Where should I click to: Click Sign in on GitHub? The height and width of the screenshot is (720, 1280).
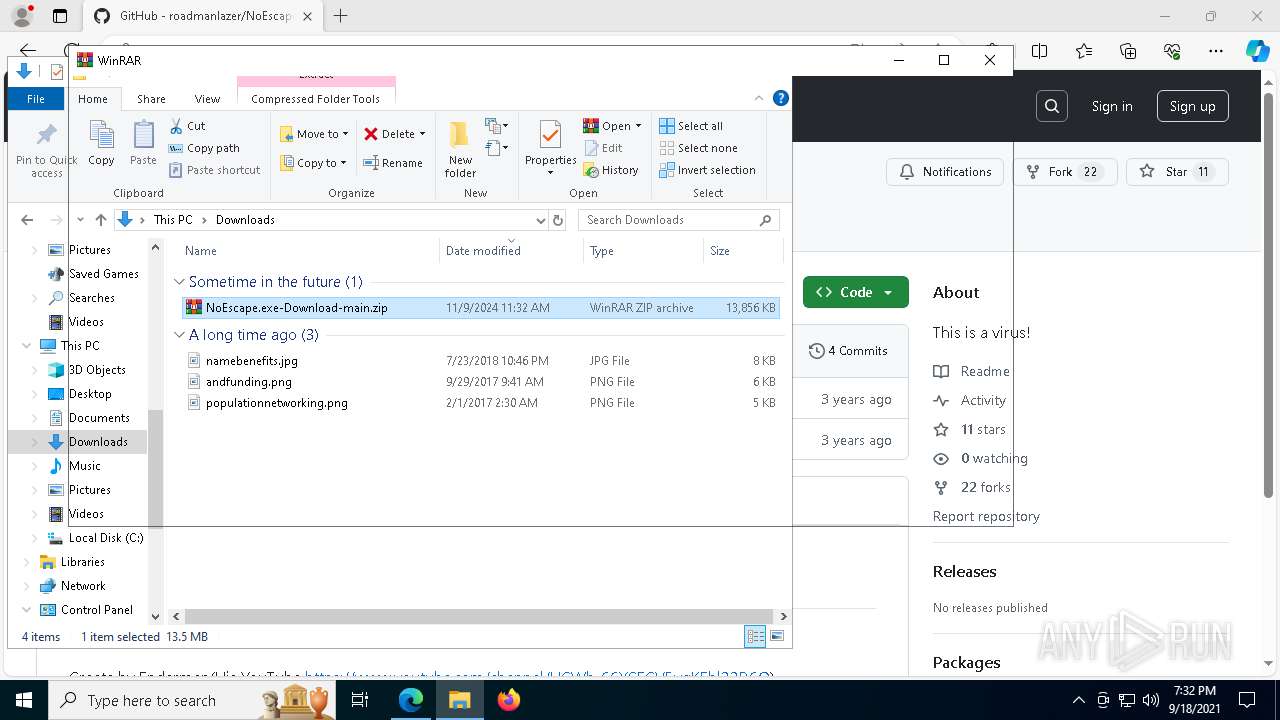pyautogui.click(x=1112, y=106)
